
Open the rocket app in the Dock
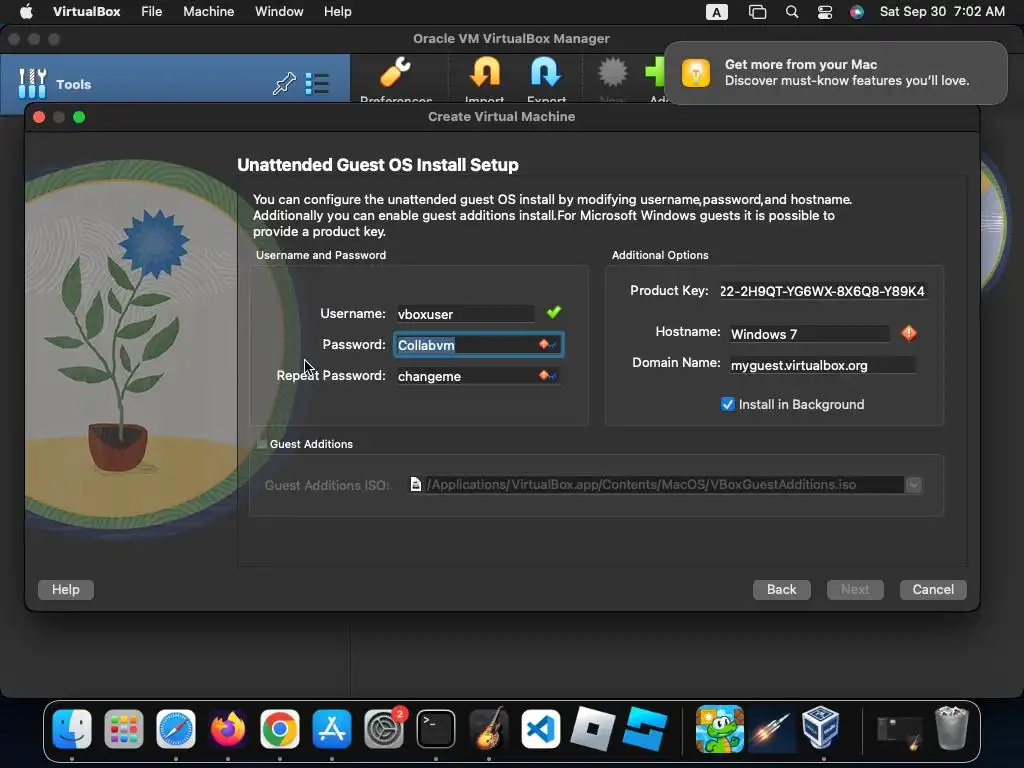pyautogui.click(x=771, y=728)
